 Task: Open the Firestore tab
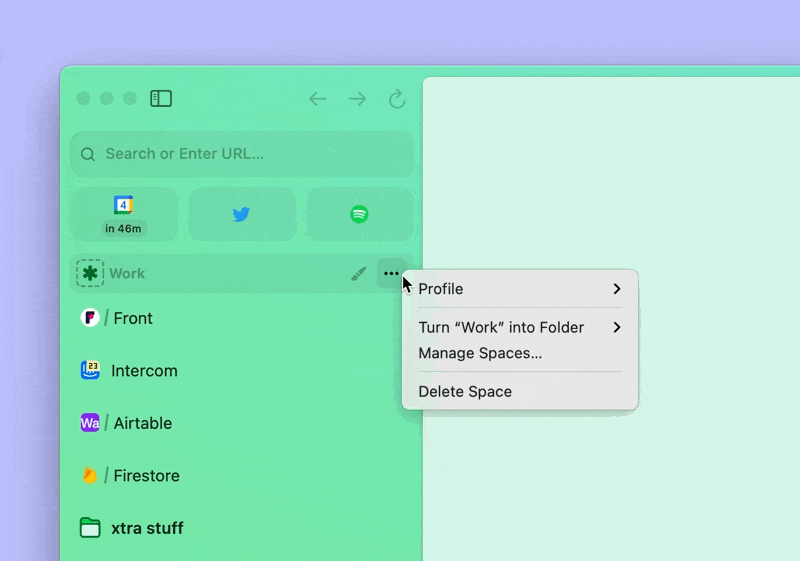(242, 475)
